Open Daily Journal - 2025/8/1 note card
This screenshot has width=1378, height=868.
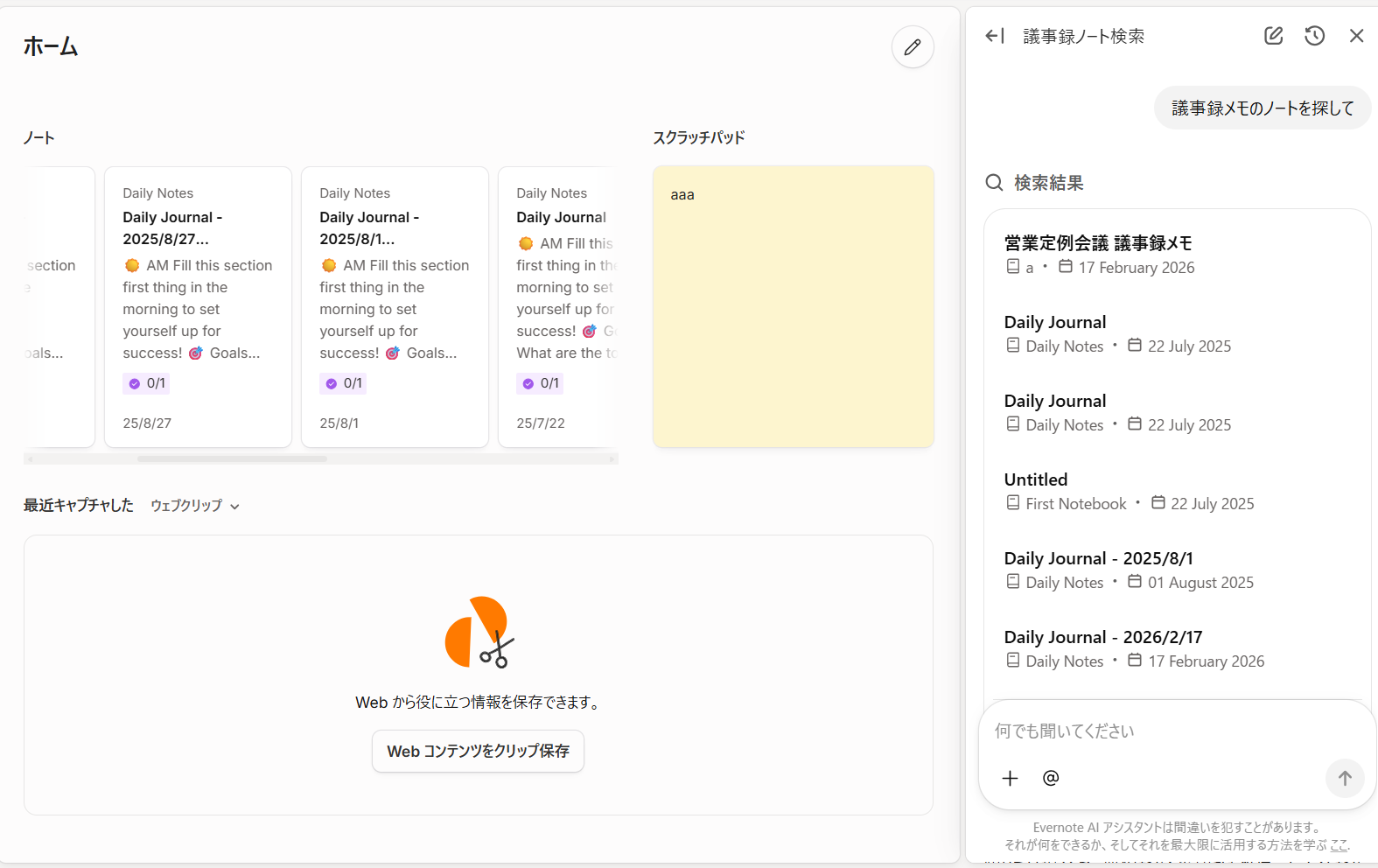tap(395, 307)
